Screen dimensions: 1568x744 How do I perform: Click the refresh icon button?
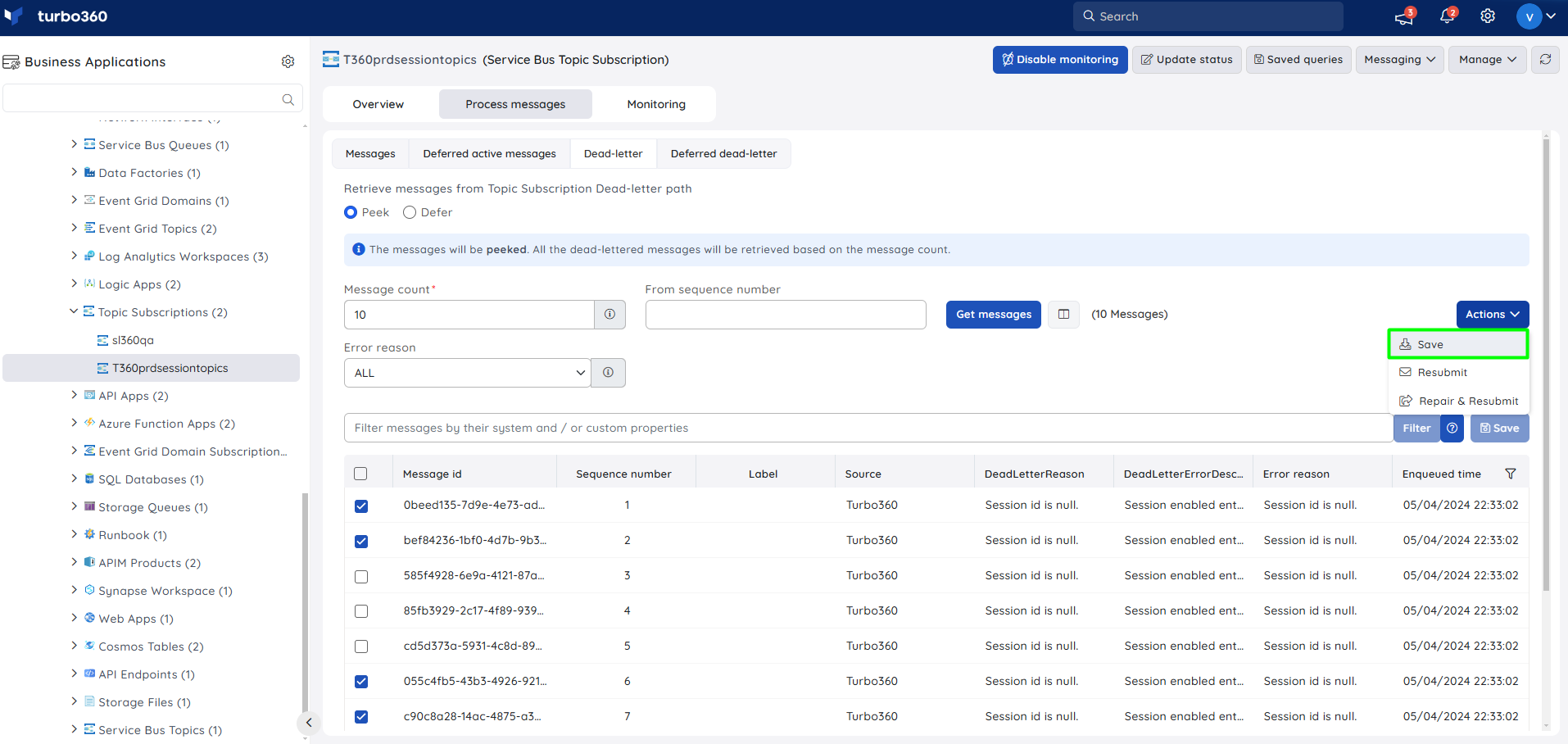tap(1545, 60)
